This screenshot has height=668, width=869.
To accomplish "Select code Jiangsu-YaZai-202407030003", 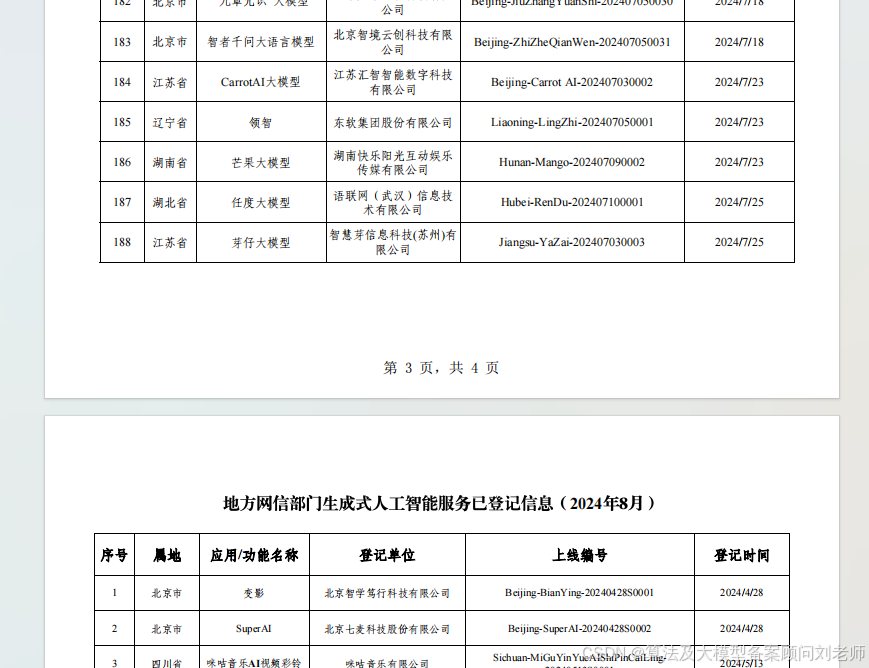I will coord(572,242).
